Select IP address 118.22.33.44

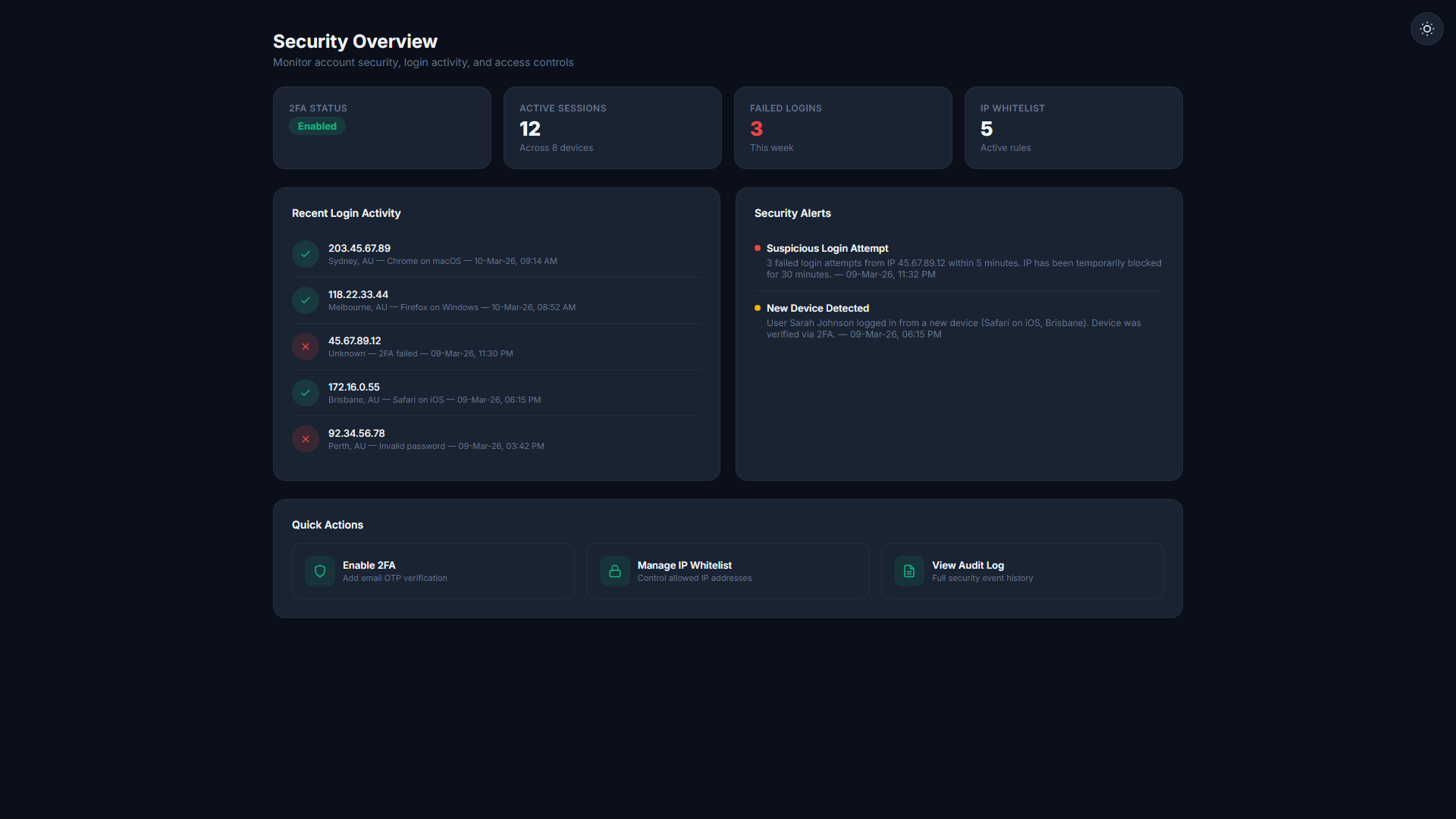coord(358,294)
